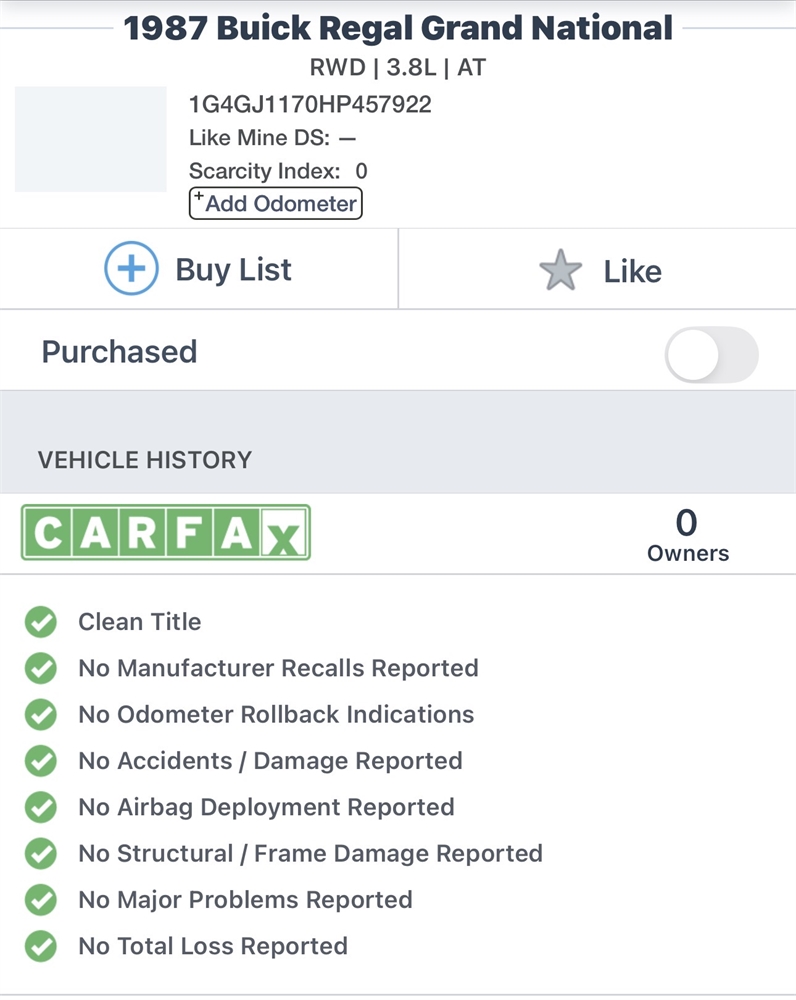
Task: Click the No Total Loss checkmark icon
Action: click(x=41, y=946)
